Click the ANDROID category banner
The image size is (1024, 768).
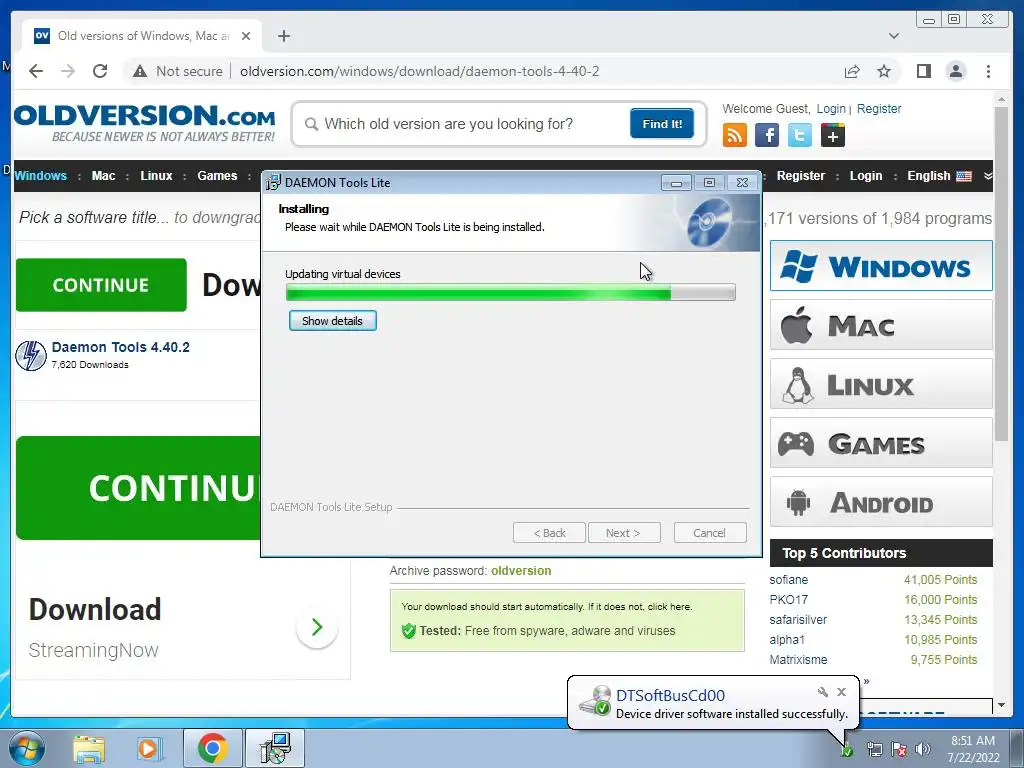click(881, 502)
